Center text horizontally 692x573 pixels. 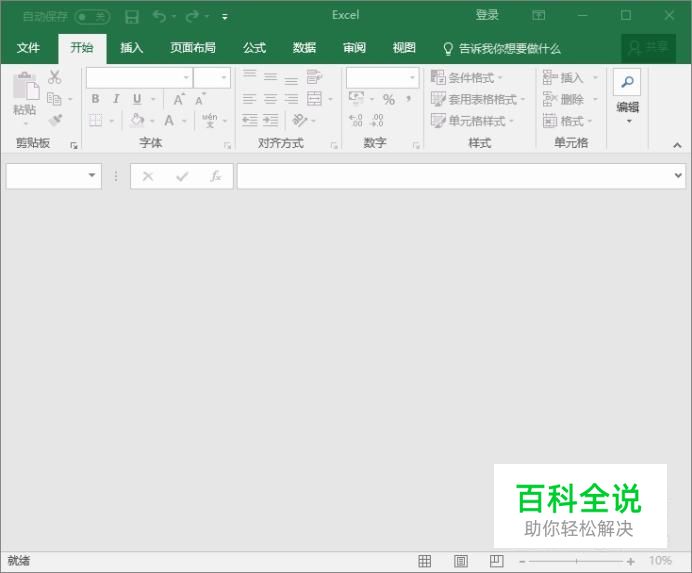point(270,99)
